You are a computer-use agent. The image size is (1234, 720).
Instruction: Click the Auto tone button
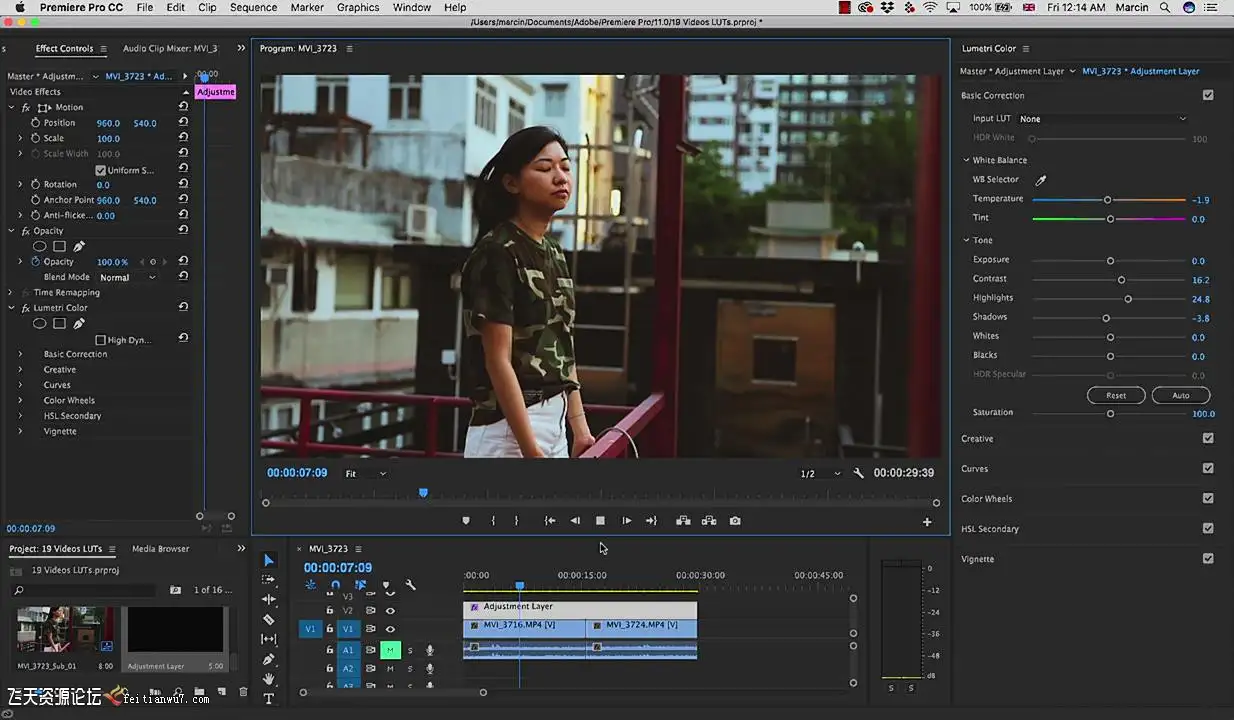tap(1180, 395)
